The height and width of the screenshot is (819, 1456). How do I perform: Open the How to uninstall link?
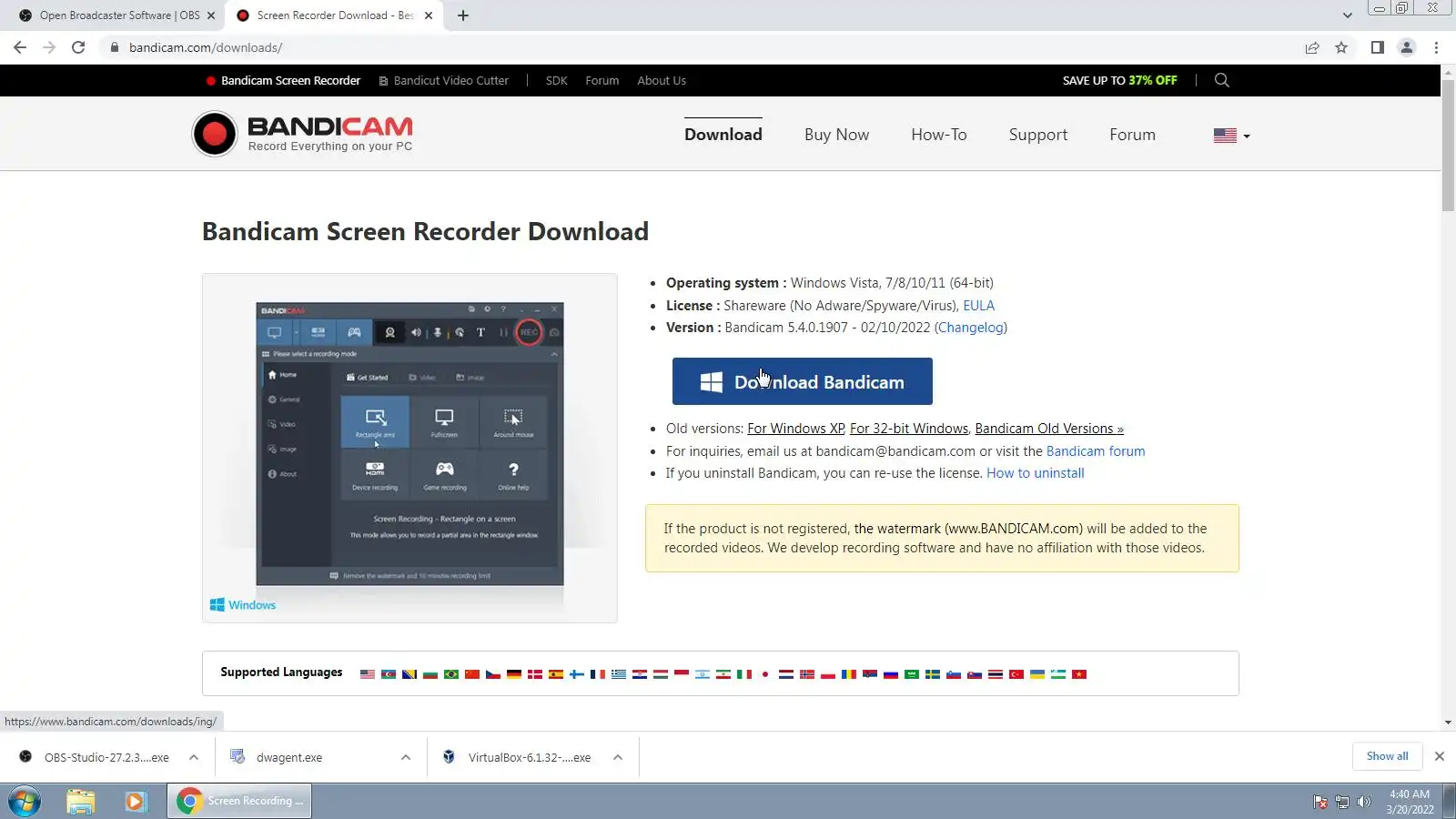pyautogui.click(x=1036, y=473)
